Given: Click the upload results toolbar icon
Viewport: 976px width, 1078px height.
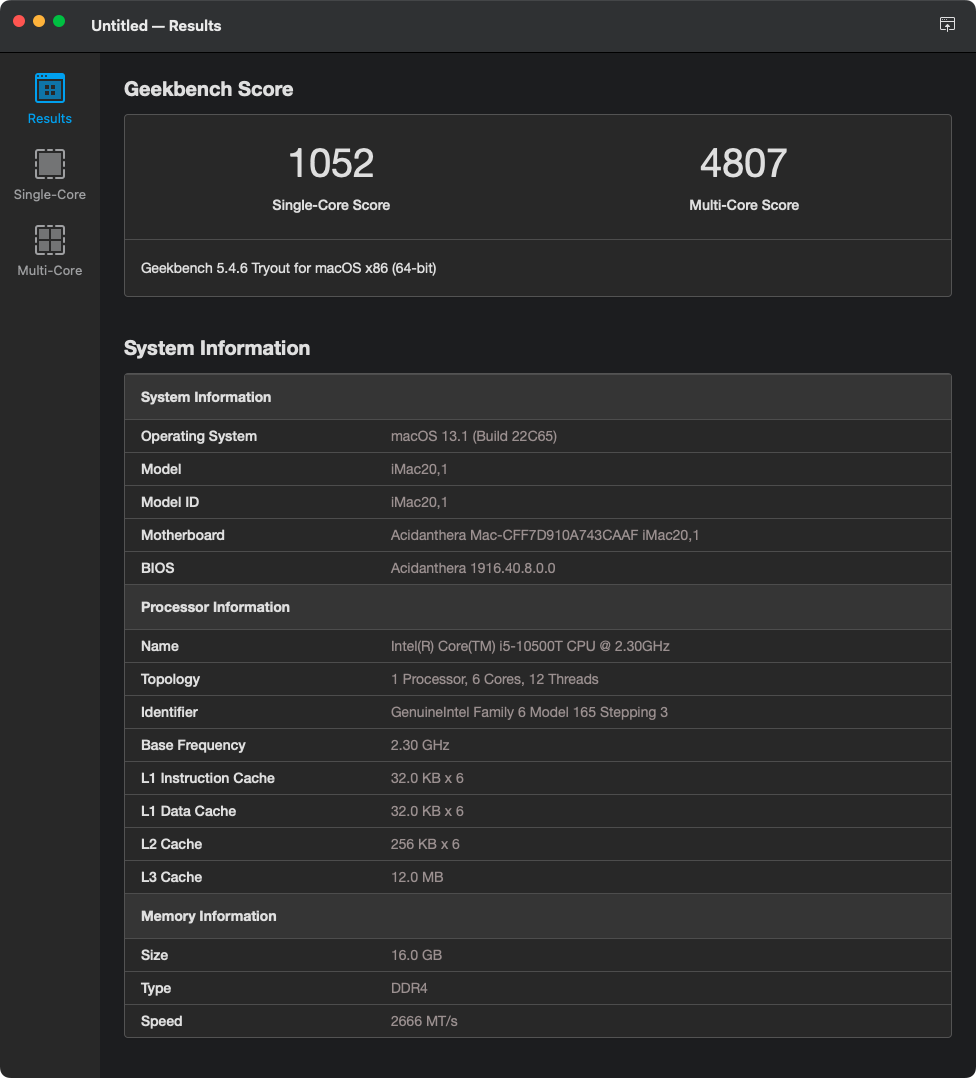Looking at the screenshot, I should click(x=947, y=25).
